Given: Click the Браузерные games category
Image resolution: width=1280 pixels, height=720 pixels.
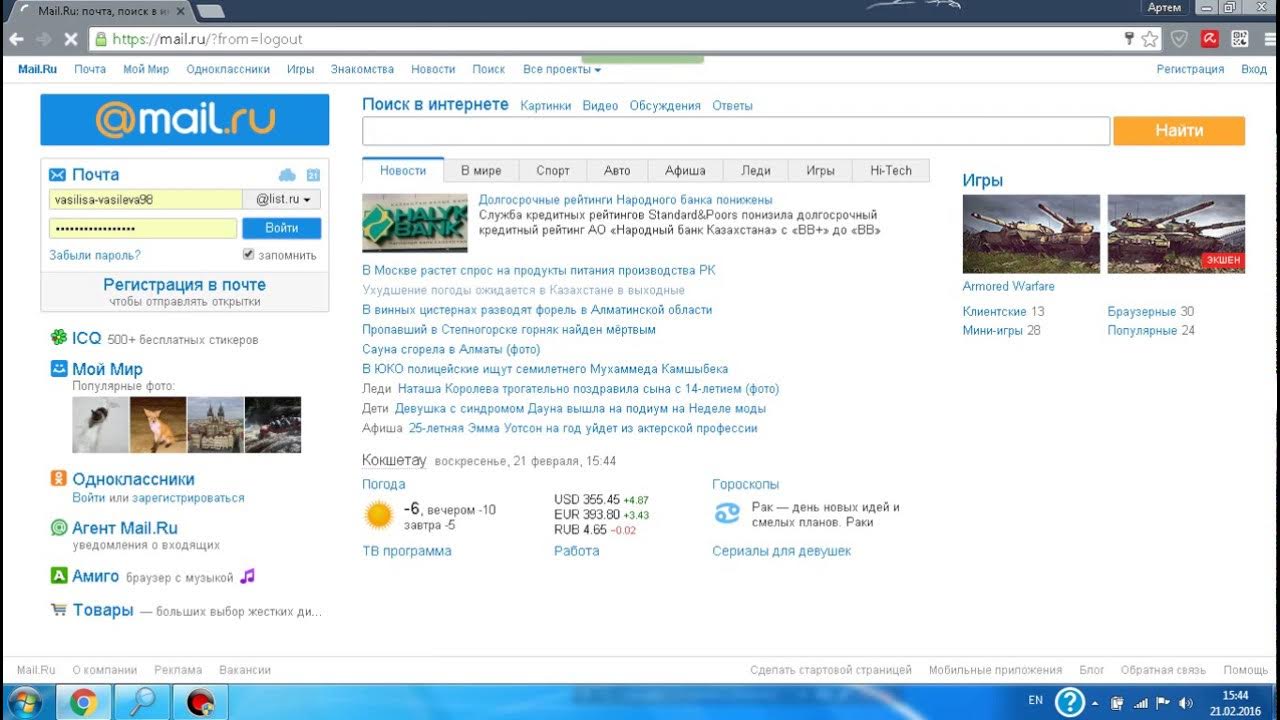Looking at the screenshot, I should [1142, 311].
